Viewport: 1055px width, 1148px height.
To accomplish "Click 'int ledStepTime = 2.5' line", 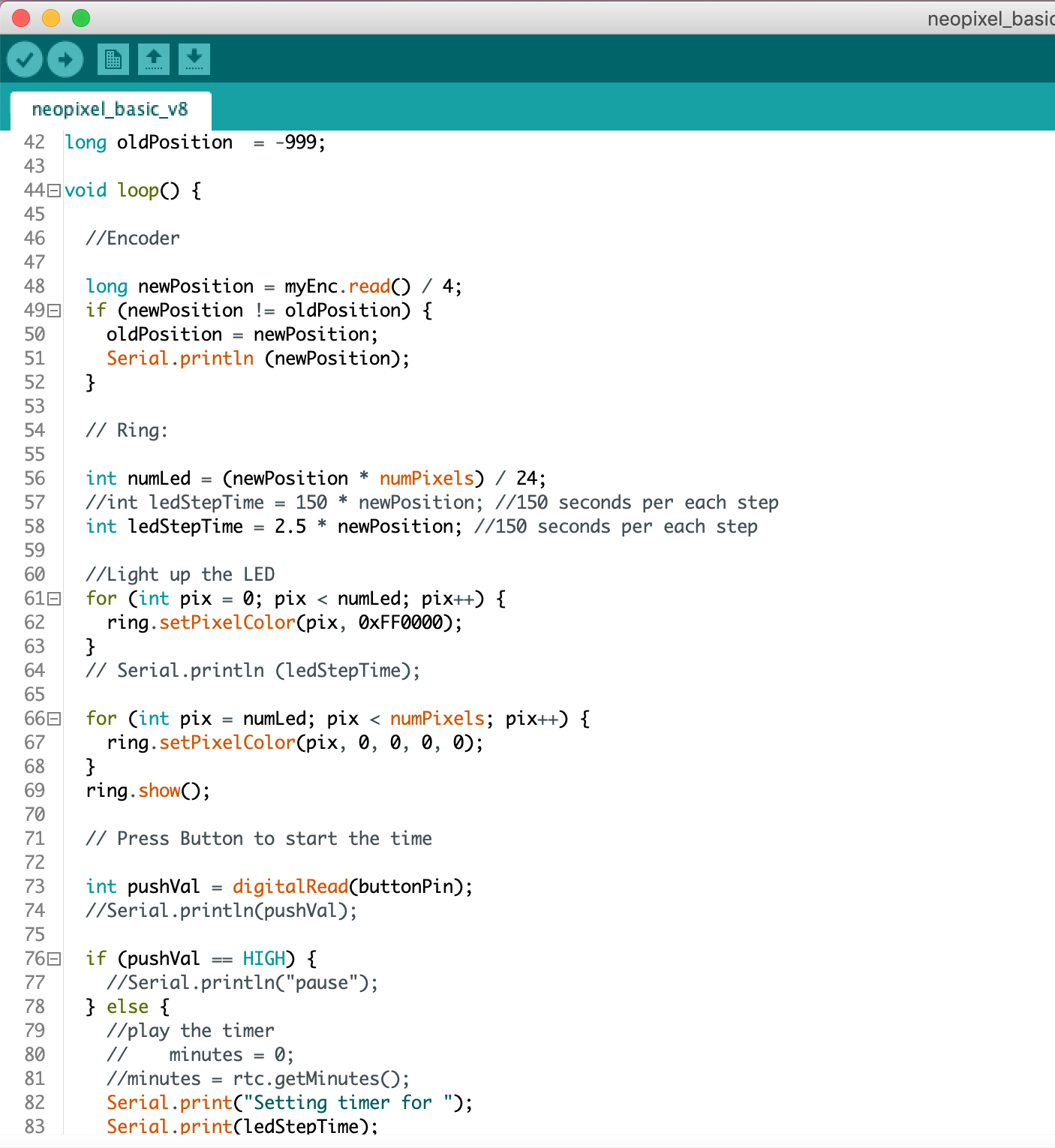I will click(422, 527).
